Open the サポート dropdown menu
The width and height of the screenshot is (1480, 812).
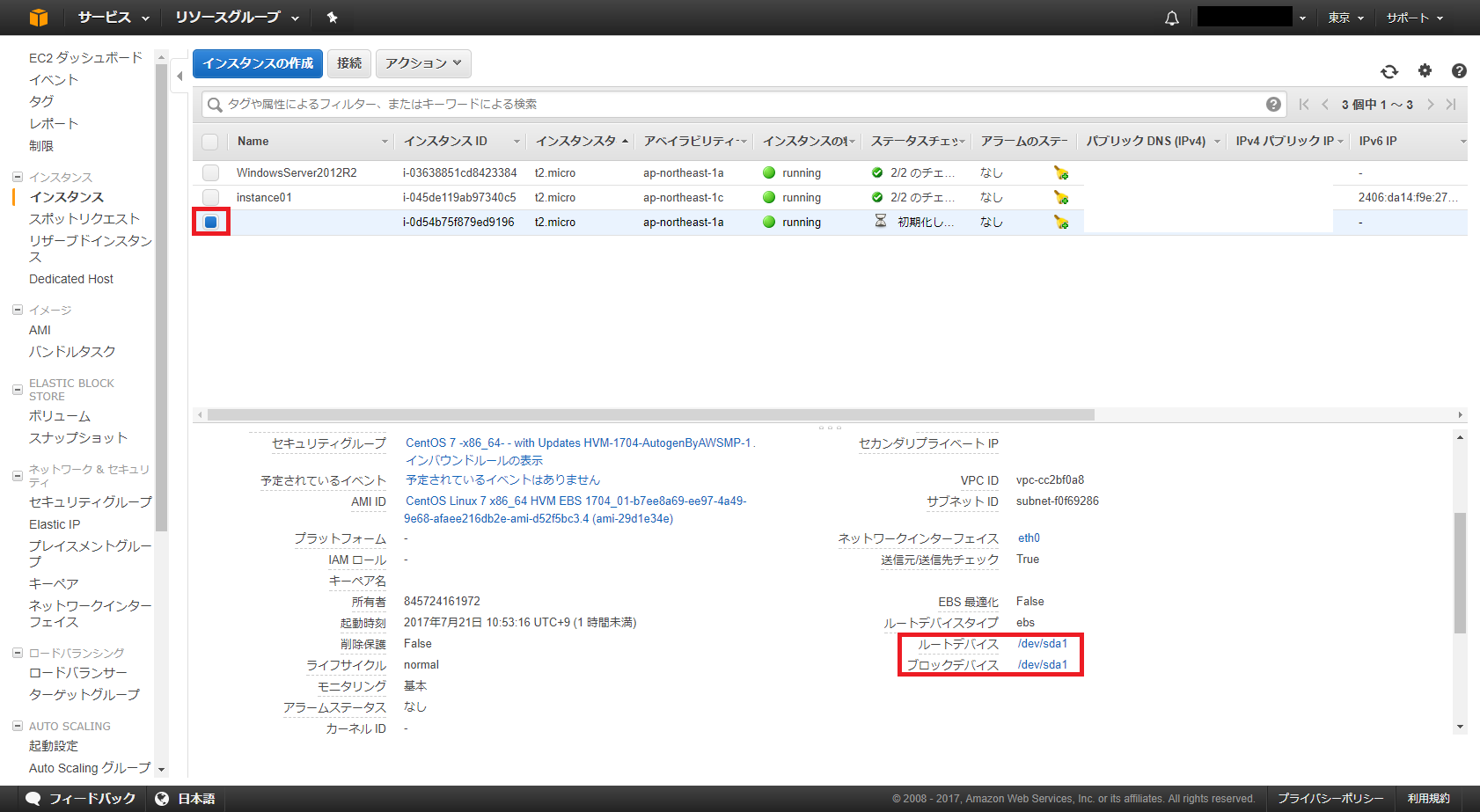pyautogui.click(x=1415, y=18)
